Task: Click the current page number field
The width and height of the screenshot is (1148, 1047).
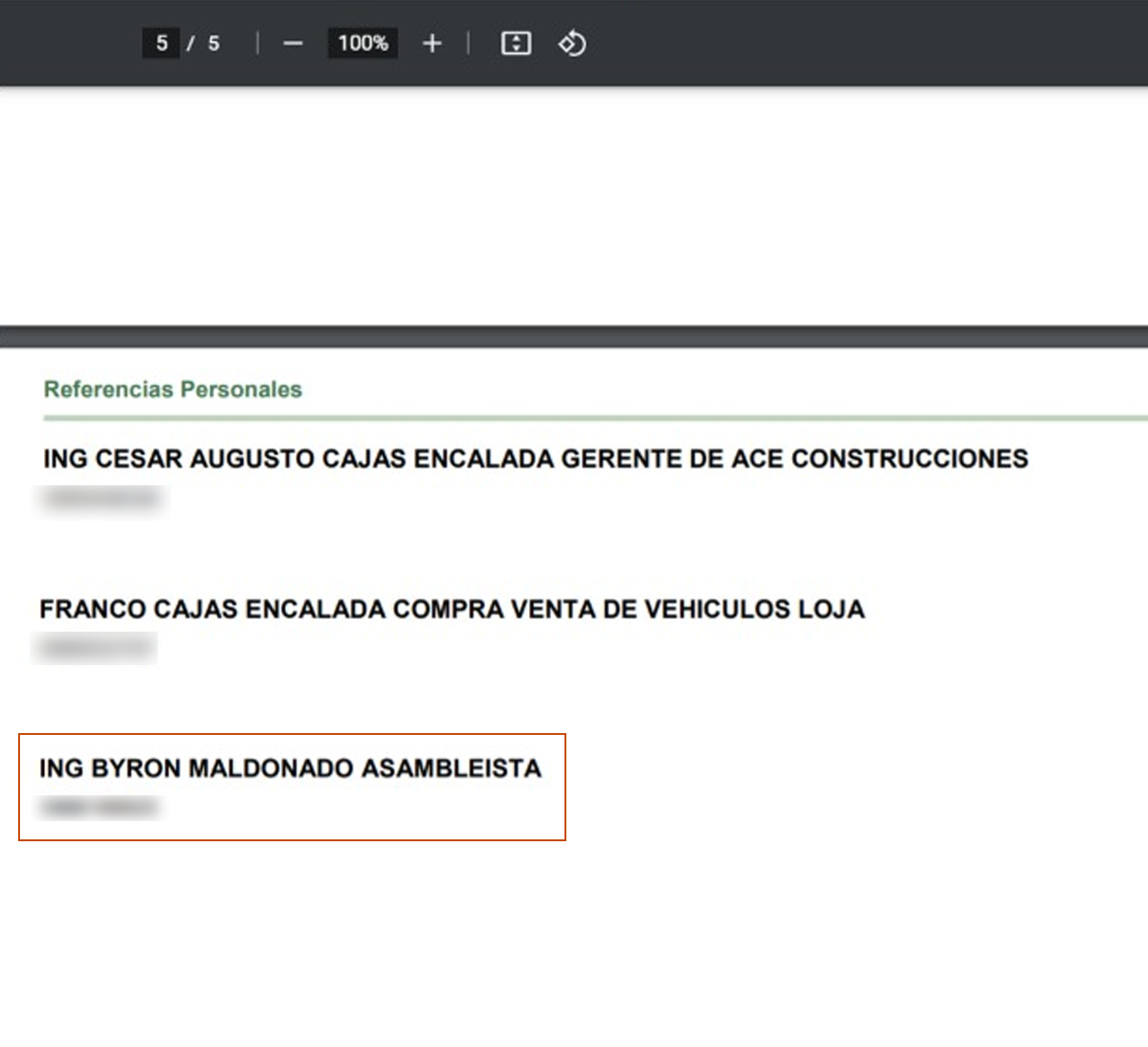Action: [x=161, y=43]
